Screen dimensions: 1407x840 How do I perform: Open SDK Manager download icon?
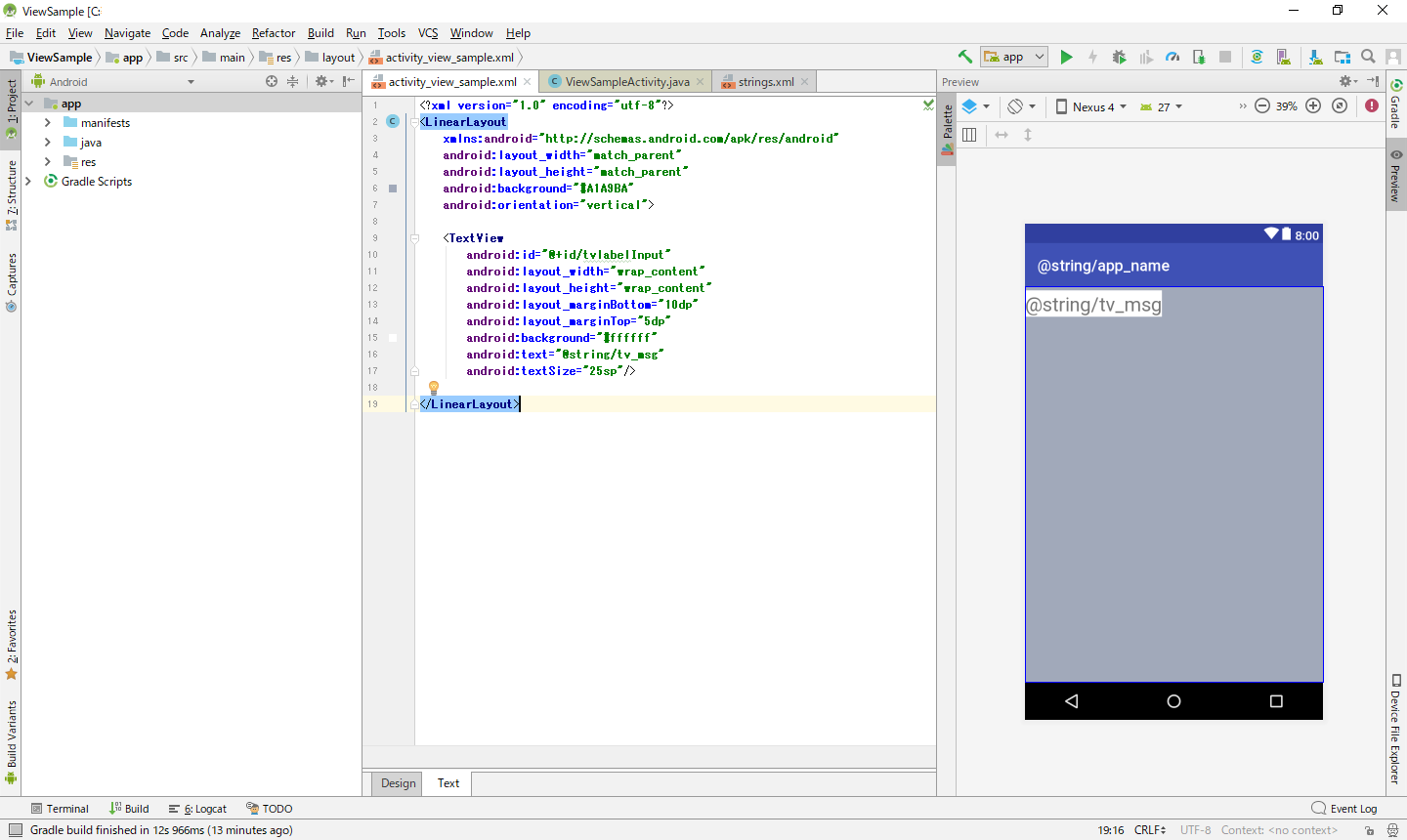click(x=1315, y=57)
